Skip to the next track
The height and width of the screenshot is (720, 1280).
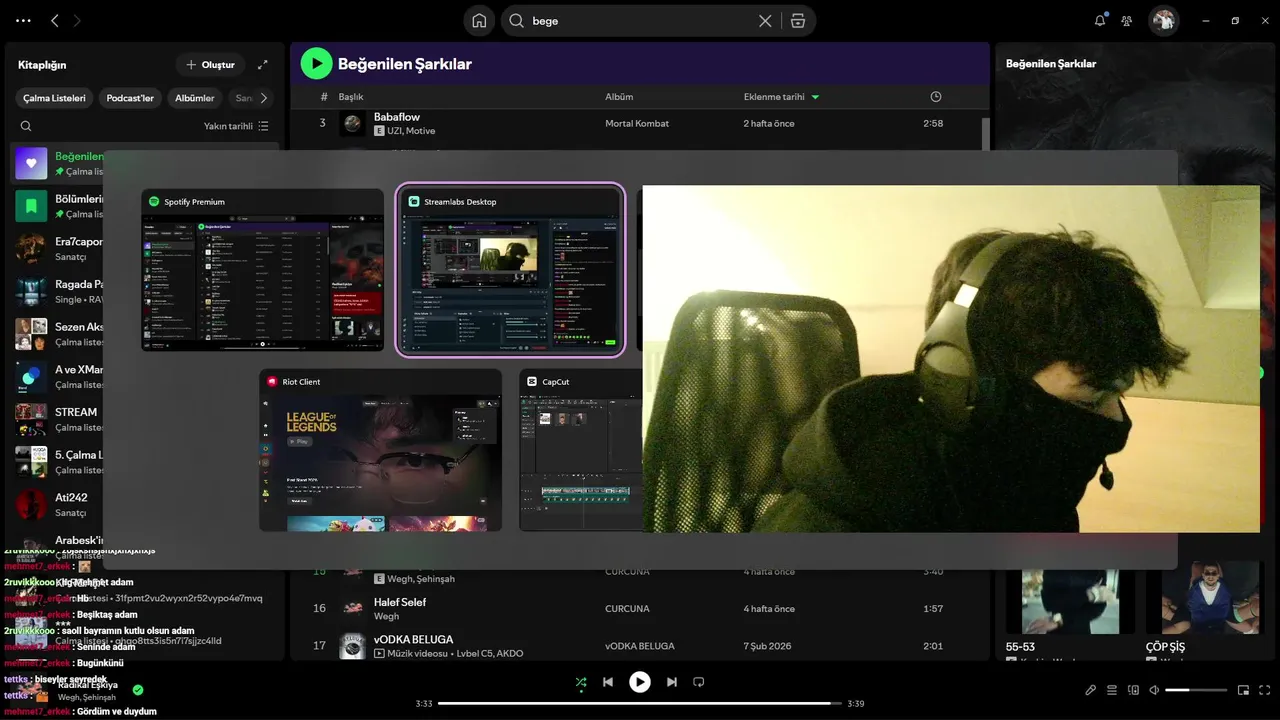[x=672, y=682]
